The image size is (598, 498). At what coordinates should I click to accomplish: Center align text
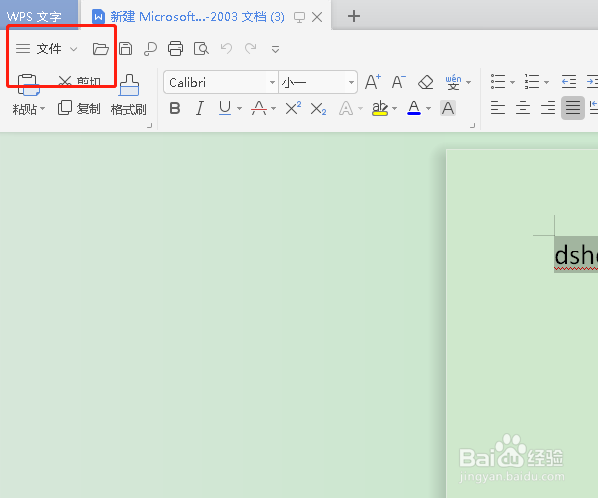pyautogui.click(x=523, y=108)
